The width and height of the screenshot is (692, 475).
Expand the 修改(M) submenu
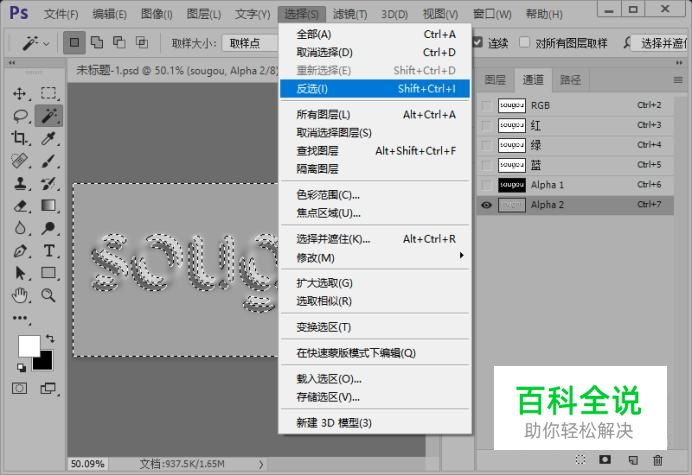[x=375, y=258]
